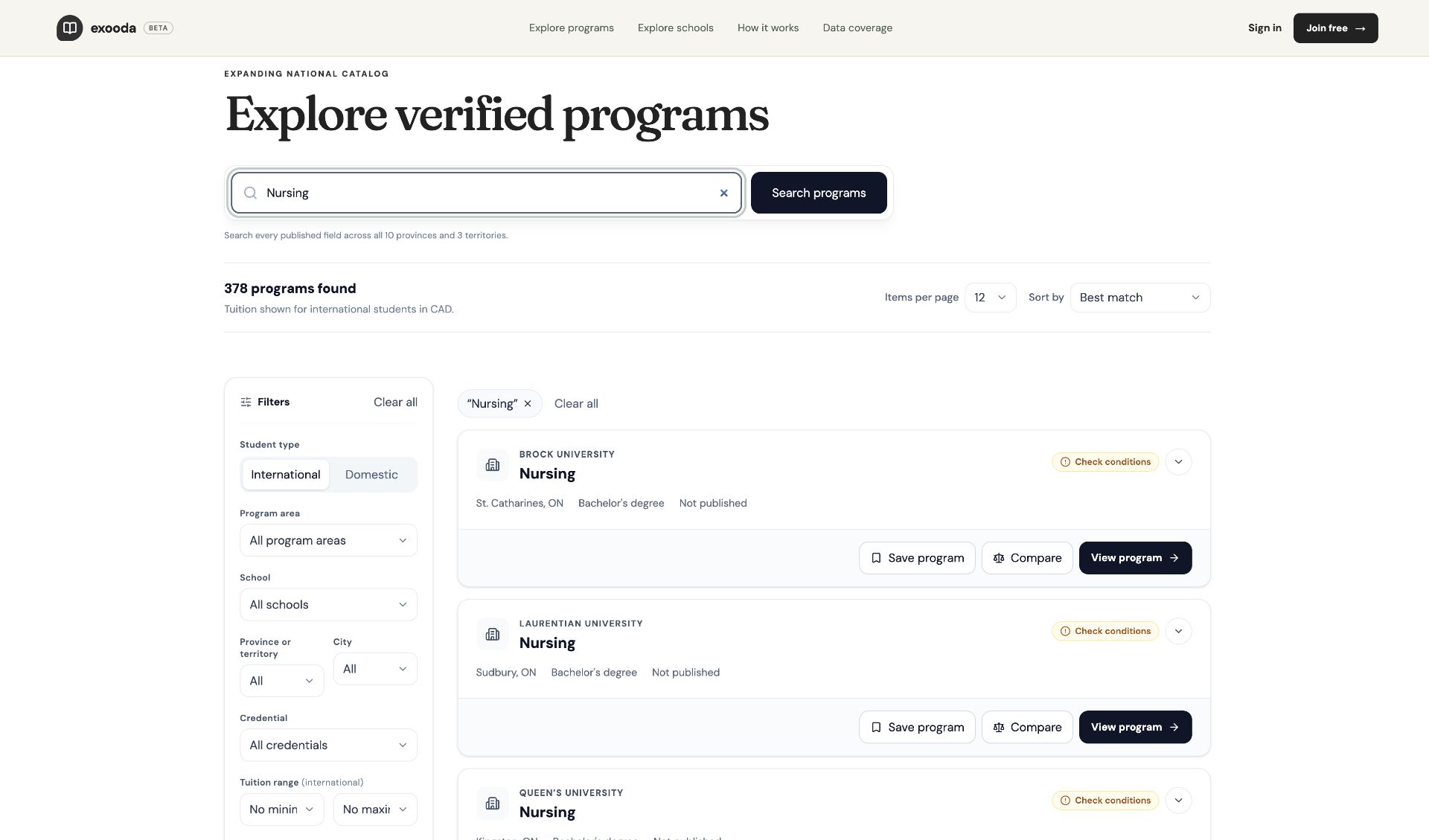The image size is (1429, 840).
Task: Click the "378 programs found" count
Action: 290,289
